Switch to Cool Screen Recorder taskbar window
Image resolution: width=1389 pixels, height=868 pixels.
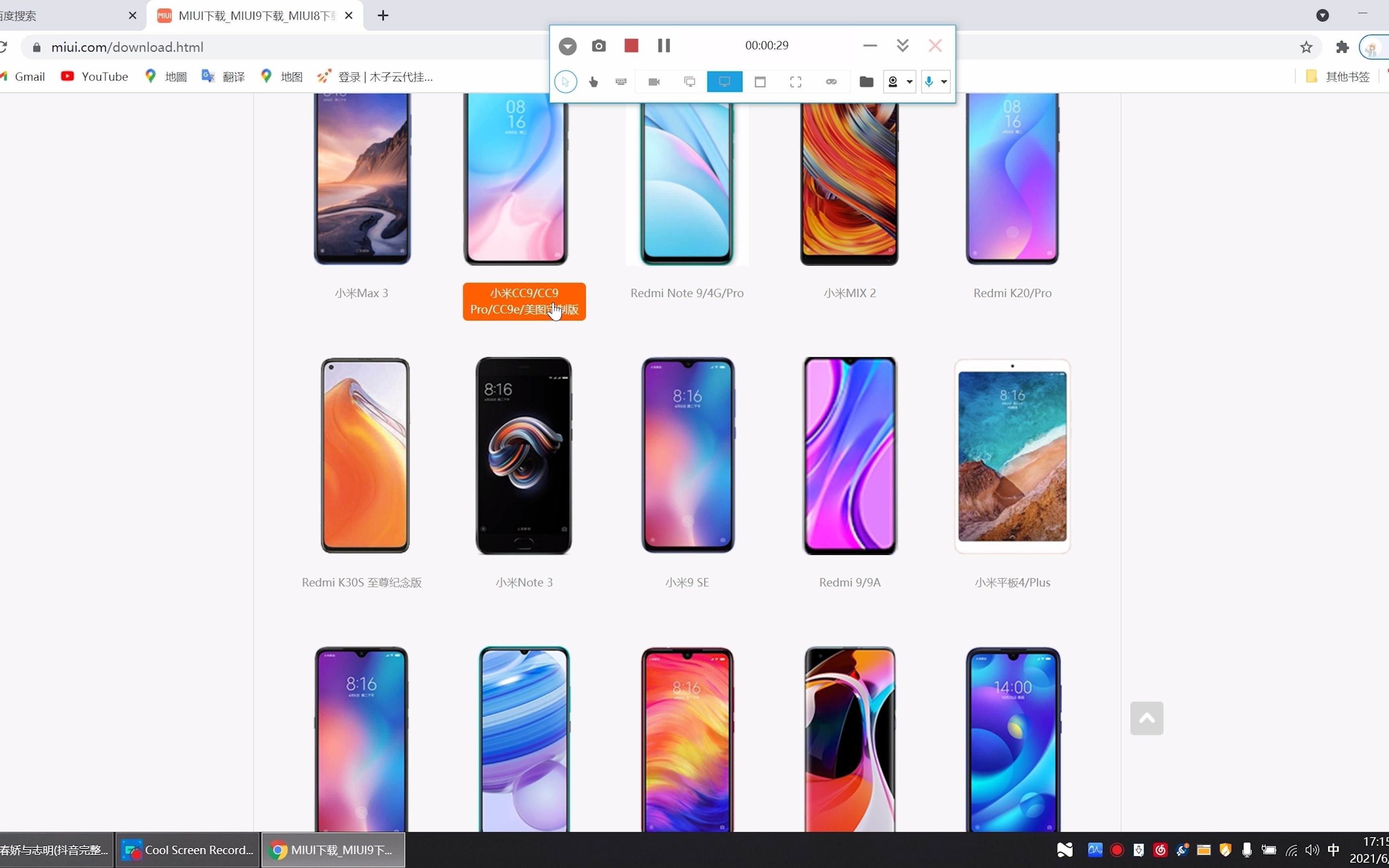tap(188, 850)
